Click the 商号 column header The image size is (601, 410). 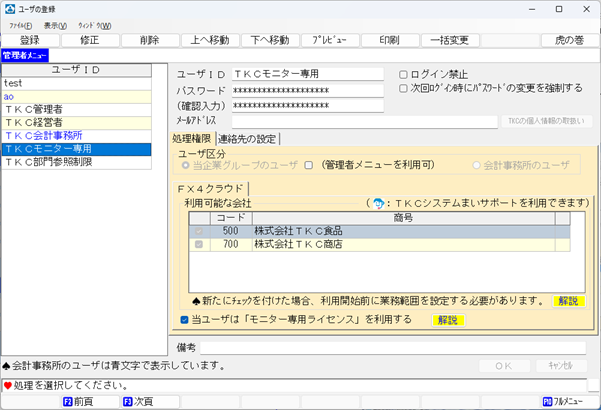[x=404, y=218]
